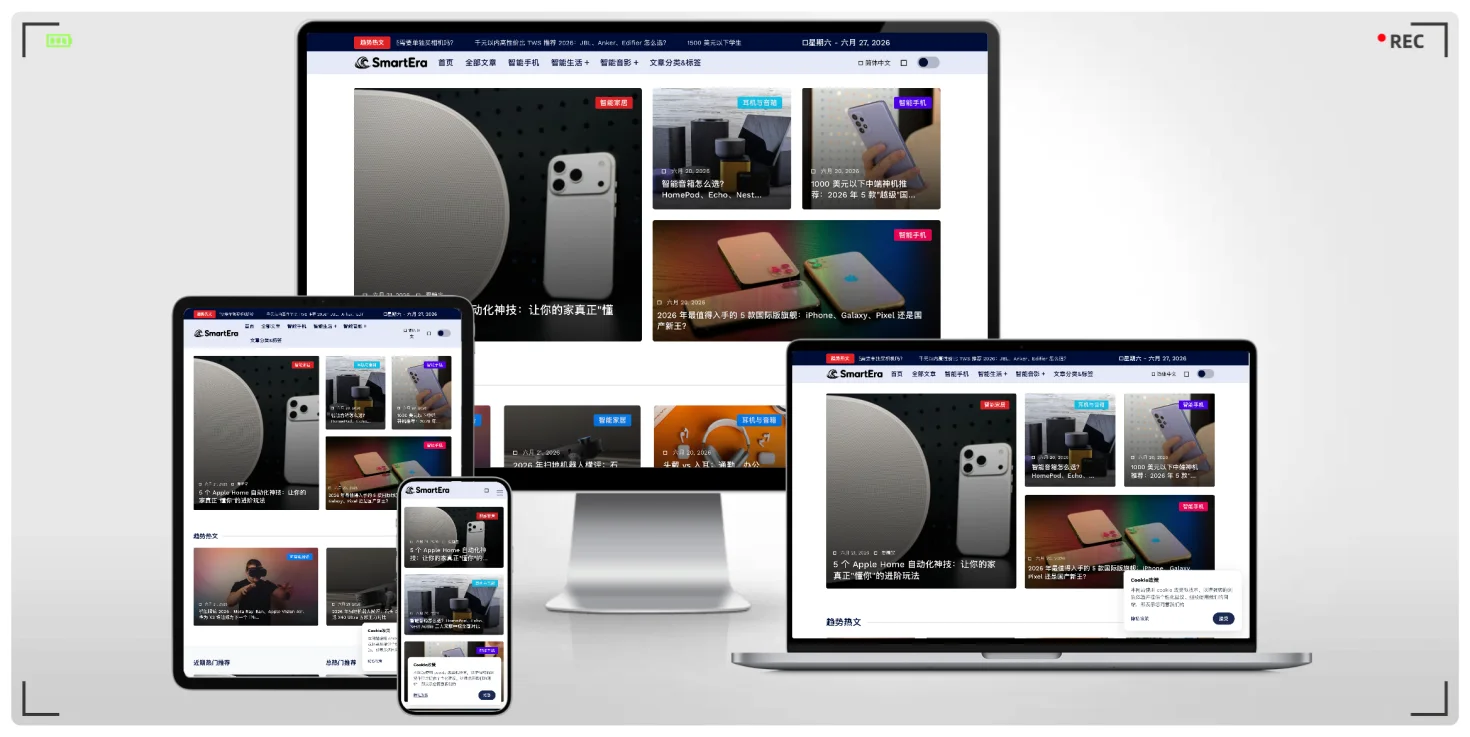Image resolution: width=1470 pixels, height=737 pixels.
Task: Go to 首页 in the laptop navigation
Action: tap(896, 374)
